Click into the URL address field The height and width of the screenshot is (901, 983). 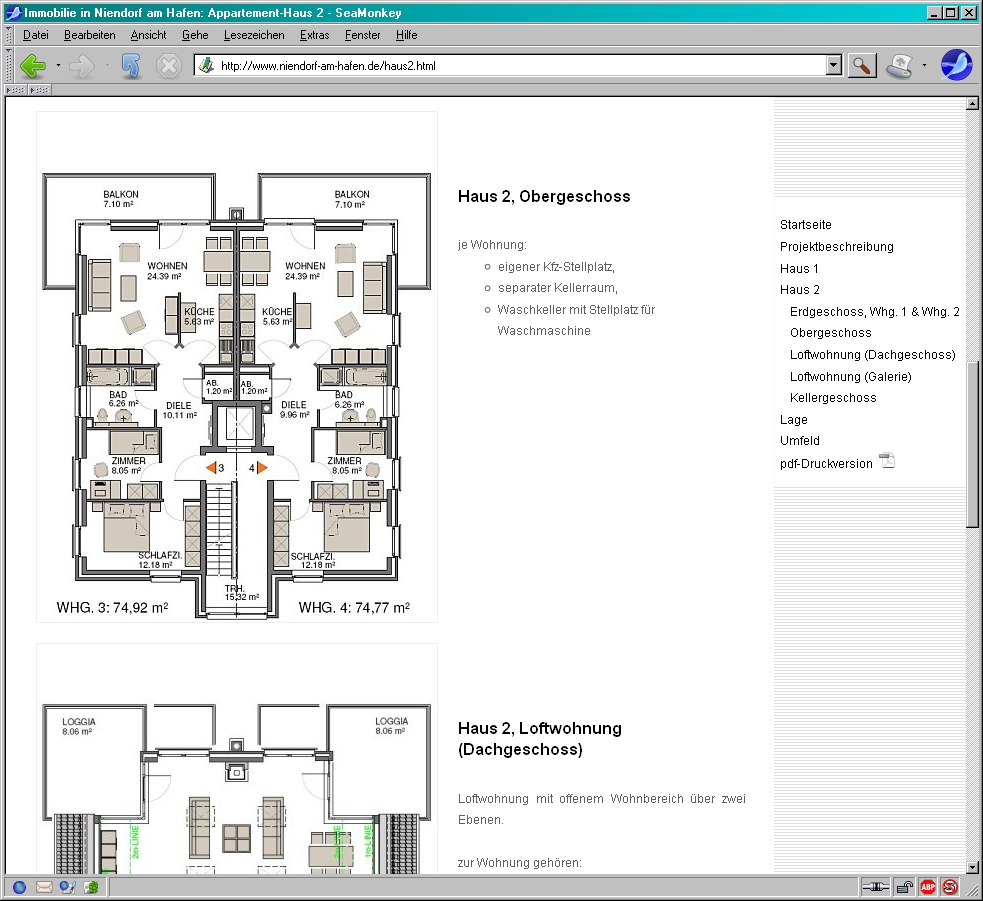point(520,66)
